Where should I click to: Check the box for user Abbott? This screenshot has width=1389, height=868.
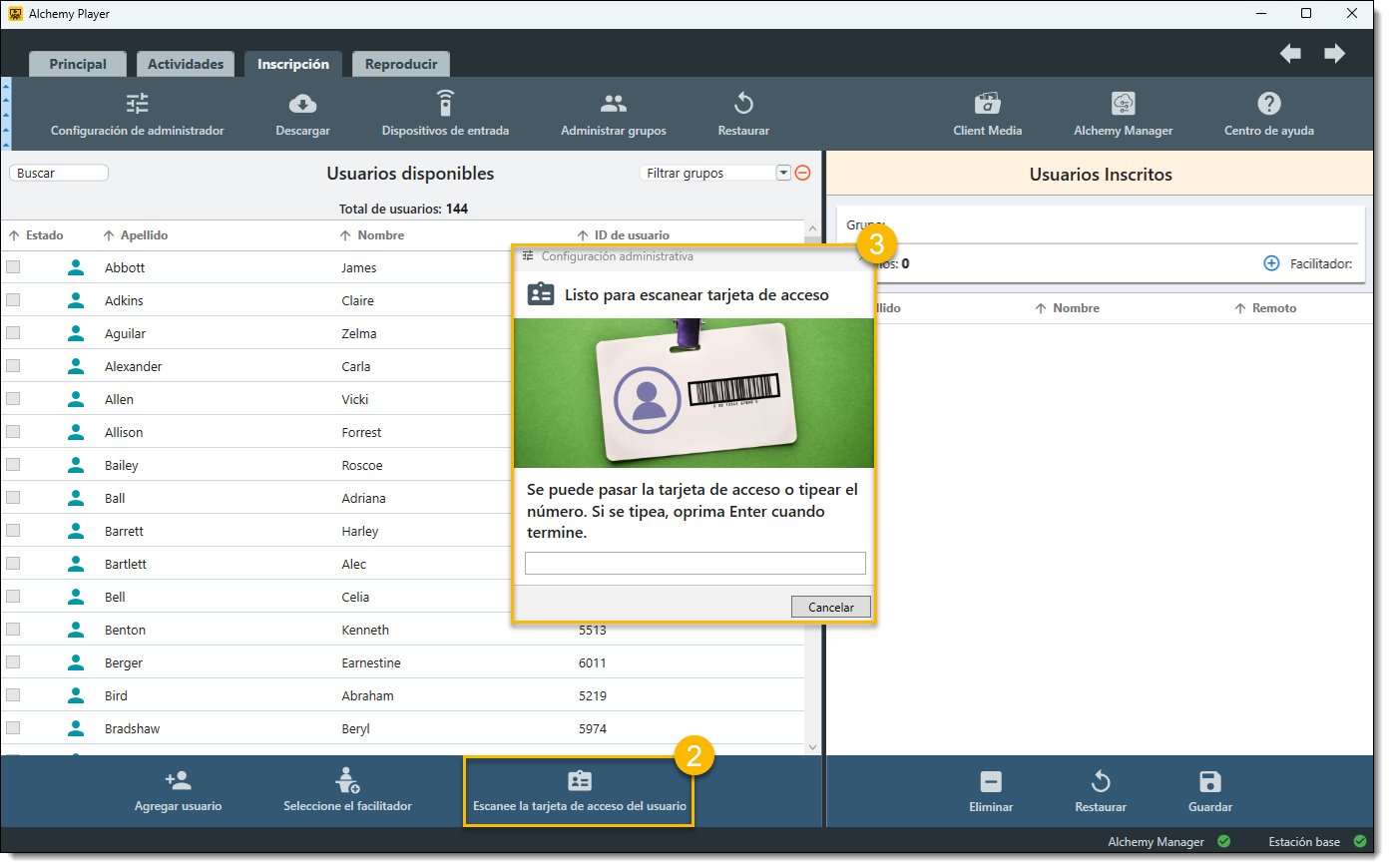tap(13, 267)
